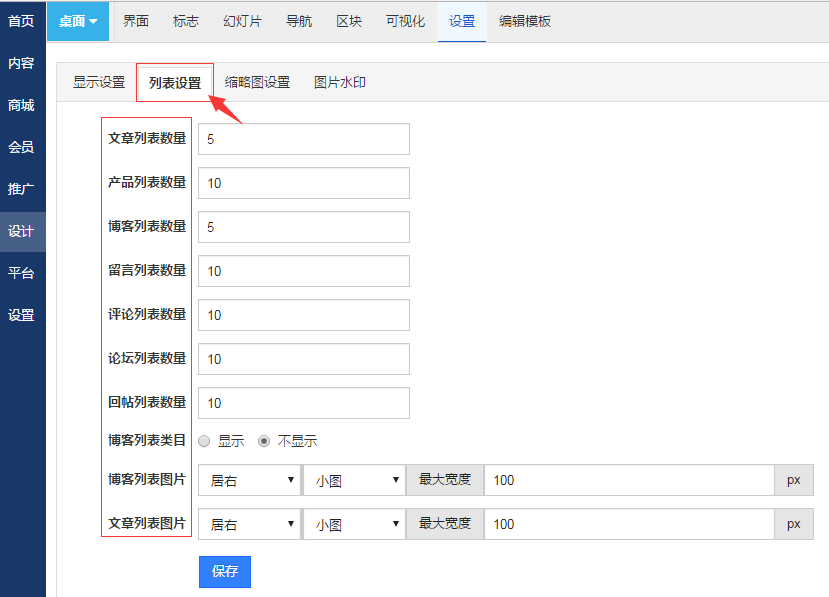Open 可视化 top menu item
Screen dimensions: 829x597
point(406,21)
